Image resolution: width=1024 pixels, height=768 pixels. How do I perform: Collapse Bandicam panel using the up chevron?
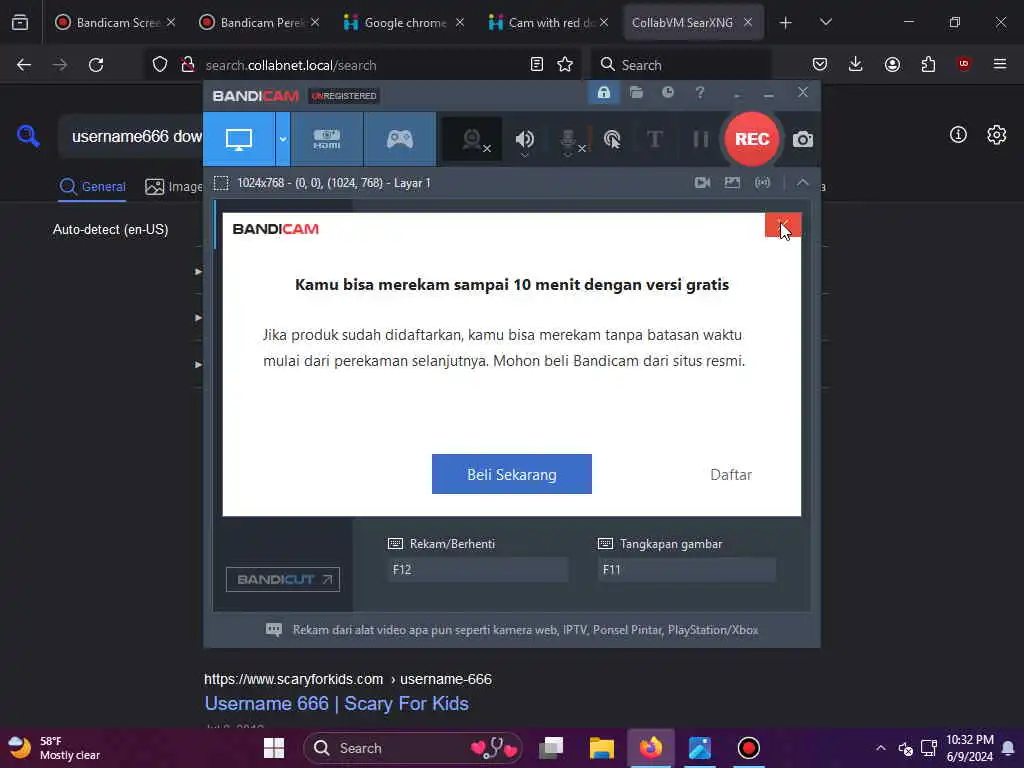point(803,183)
